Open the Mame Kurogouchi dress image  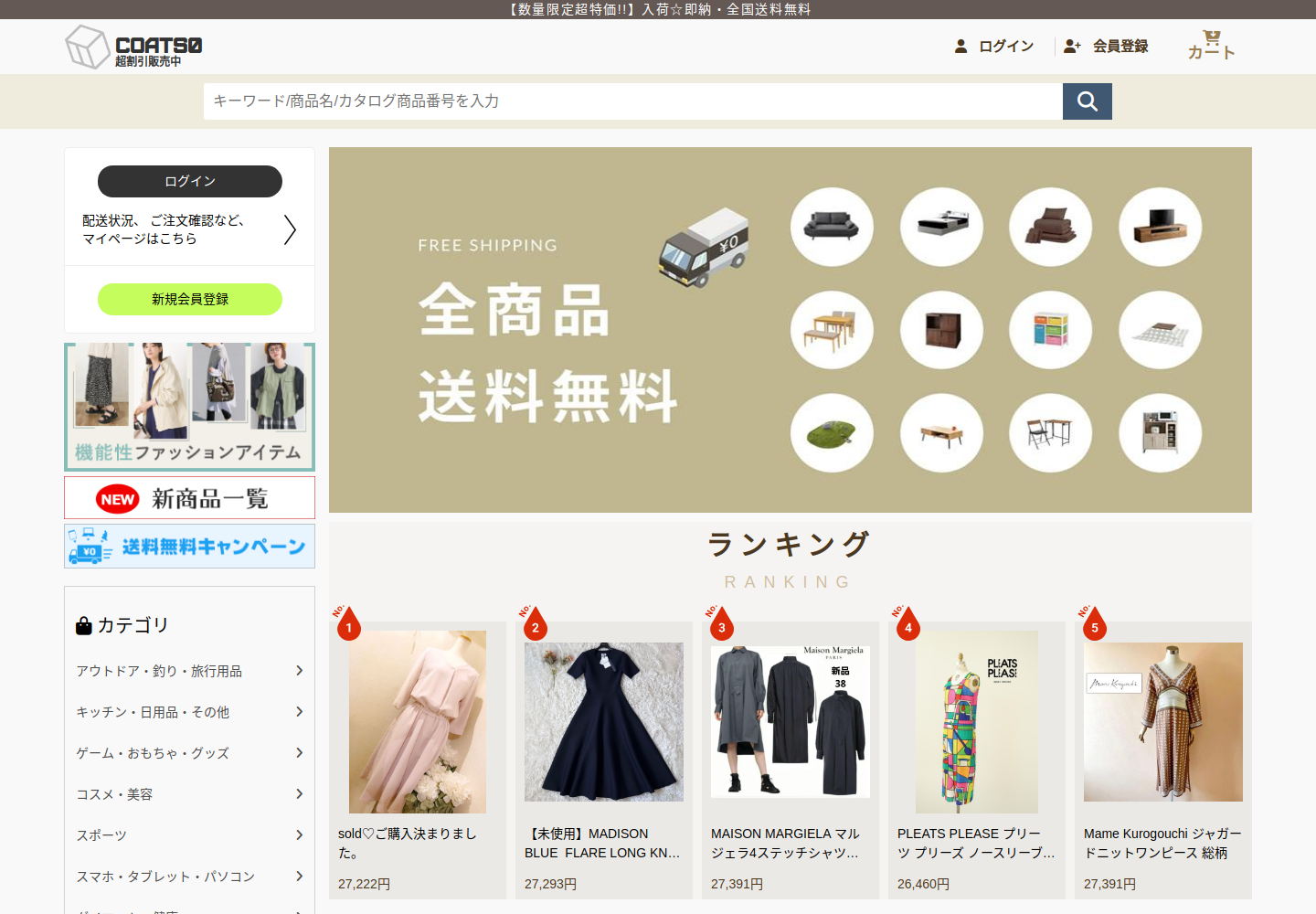(x=1163, y=722)
